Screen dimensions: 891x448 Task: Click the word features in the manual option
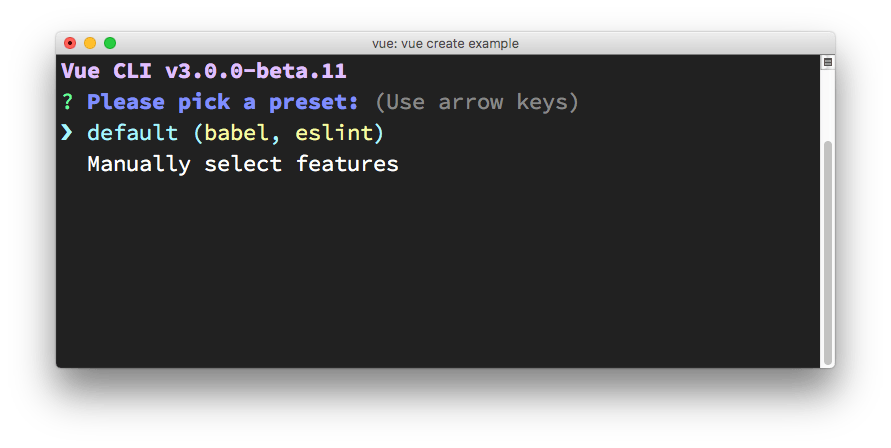(x=347, y=164)
